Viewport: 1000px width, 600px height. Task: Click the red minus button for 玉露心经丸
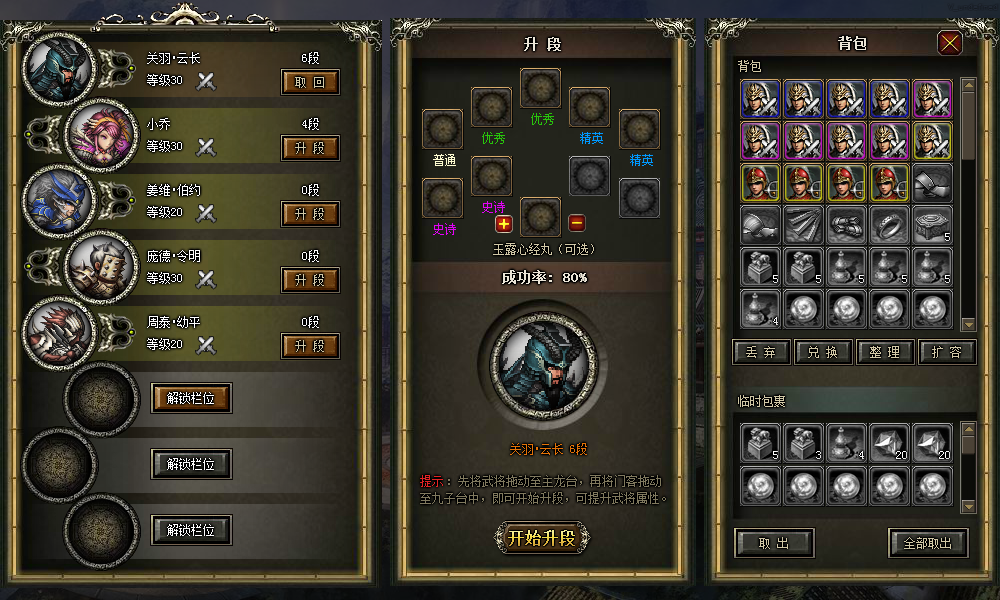tap(577, 223)
